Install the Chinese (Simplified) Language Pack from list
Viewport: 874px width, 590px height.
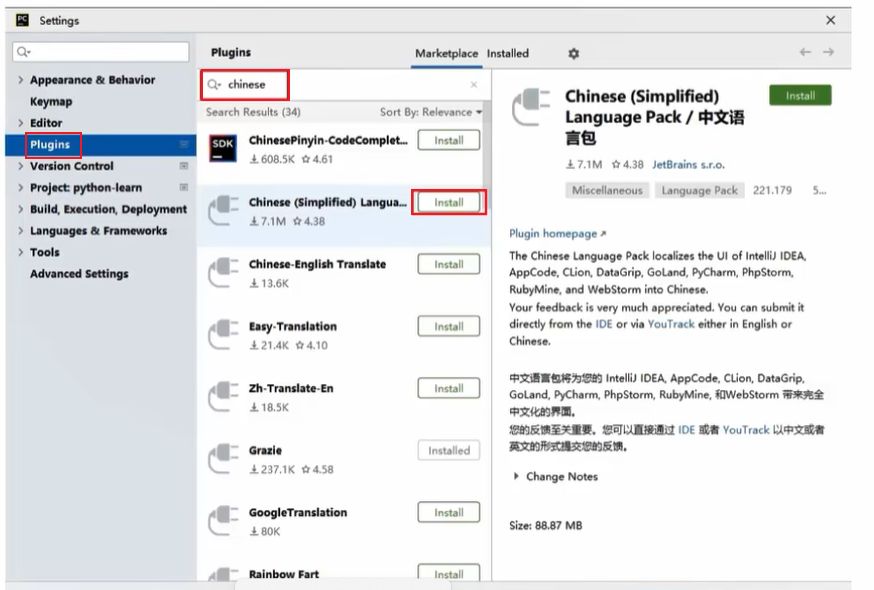pyautogui.click(x=448, y=203)
